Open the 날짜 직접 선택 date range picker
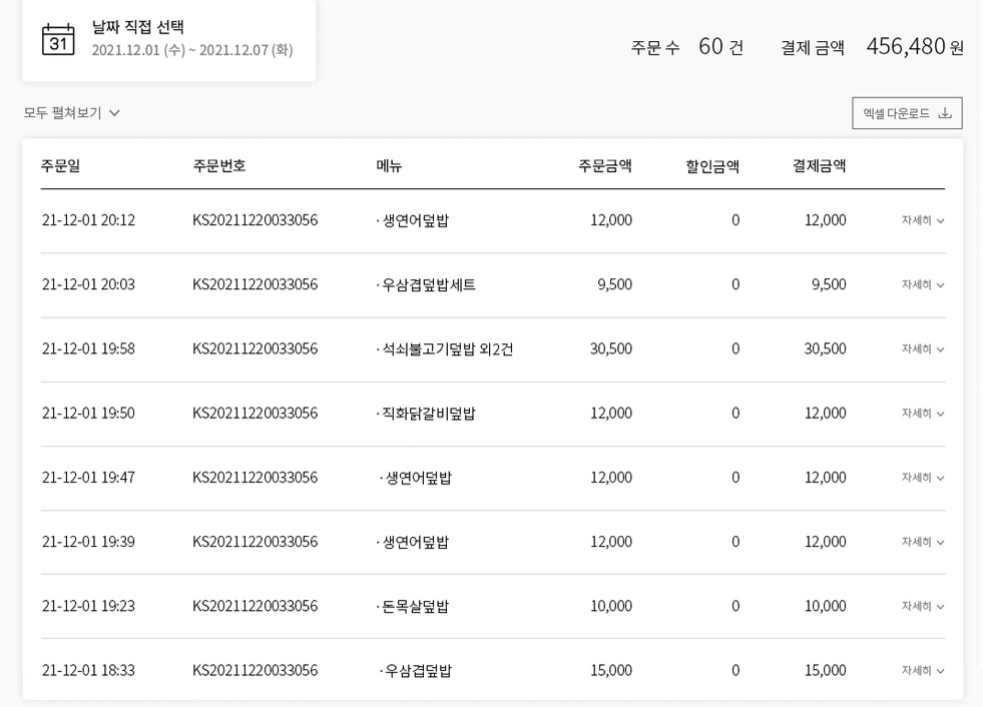This screenshot has width=983, height=707. [169, 40]
